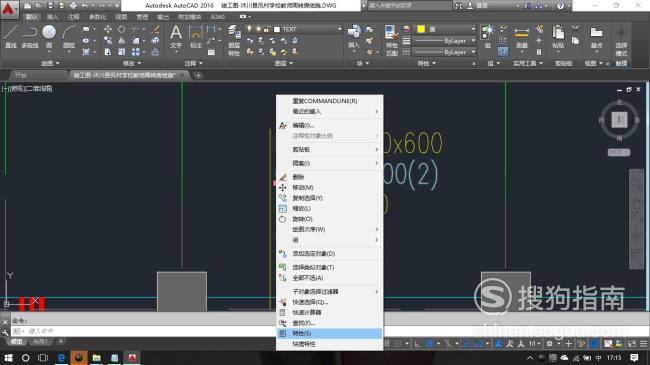650x365 pixels.
Task: Click the Paste (粘贴) icon
Action: 558,36
